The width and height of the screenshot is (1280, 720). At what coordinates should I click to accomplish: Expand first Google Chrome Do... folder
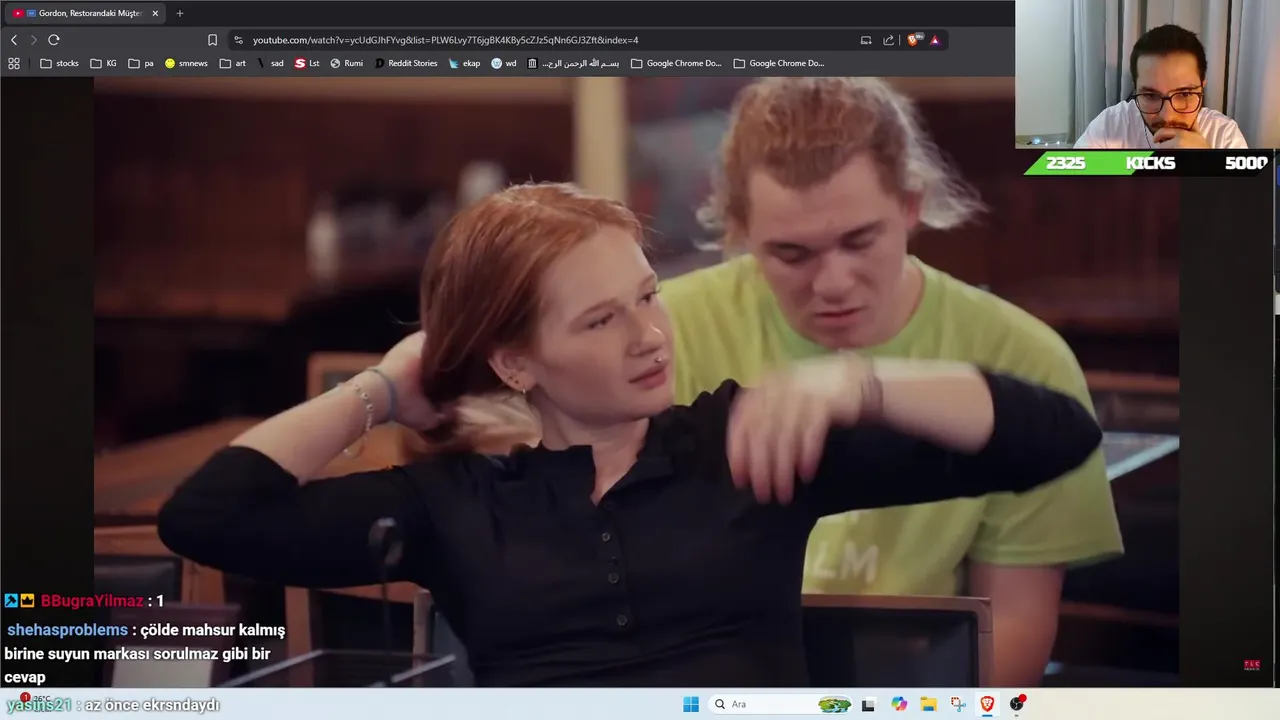[676, 63]
